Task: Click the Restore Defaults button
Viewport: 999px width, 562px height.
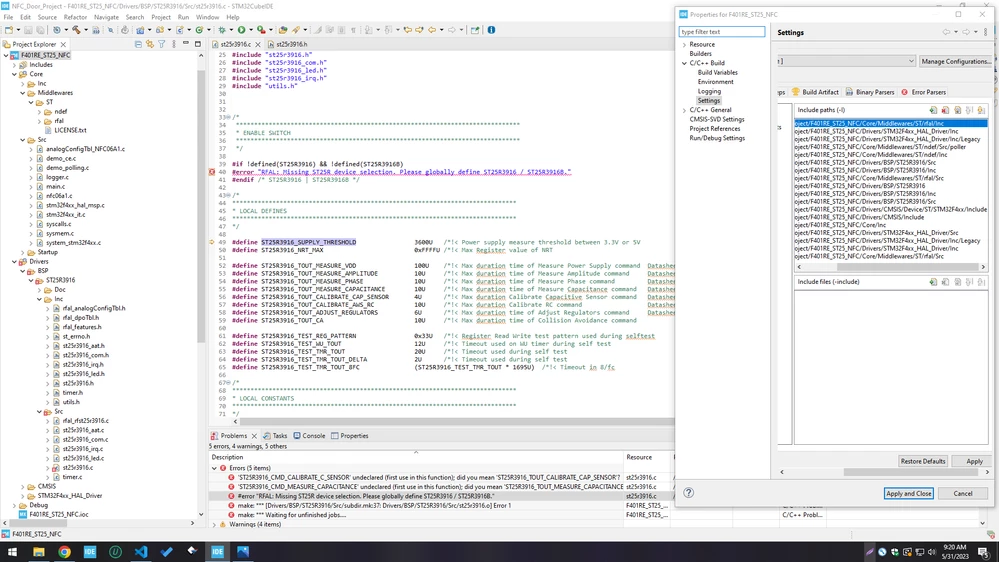Action: pyautogui.click(x=923, y=461)
